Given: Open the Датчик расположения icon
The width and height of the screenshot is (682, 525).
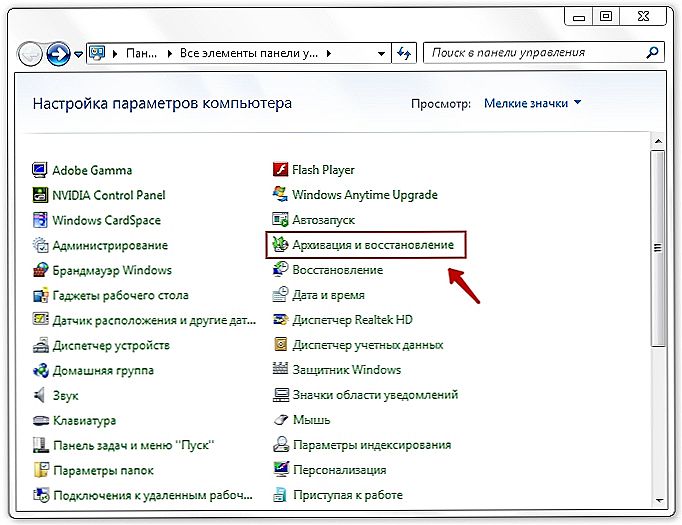Looking at the screenshot, I should [x=40, y=320].
